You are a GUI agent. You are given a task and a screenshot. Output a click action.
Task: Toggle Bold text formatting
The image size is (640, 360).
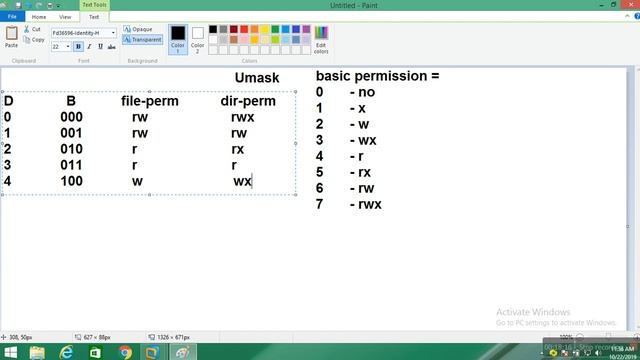[x=78, y=47]
